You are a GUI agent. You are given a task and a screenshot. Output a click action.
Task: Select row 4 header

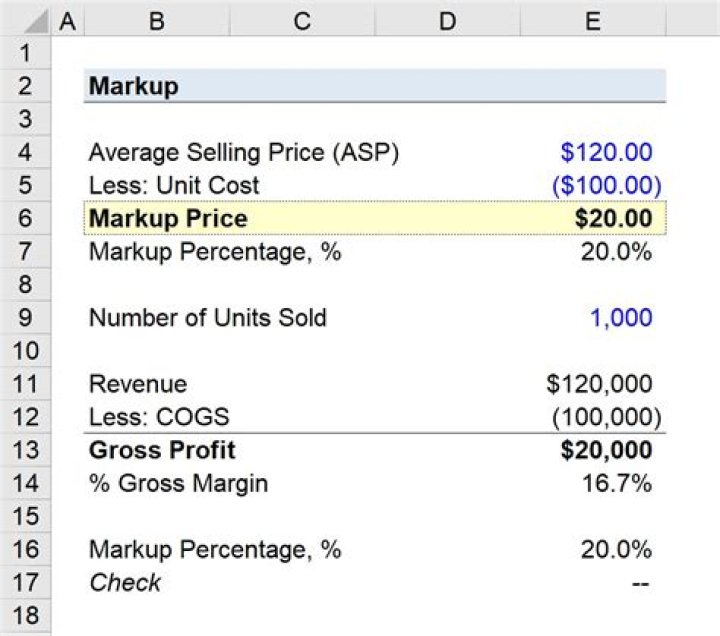[25, 152]
